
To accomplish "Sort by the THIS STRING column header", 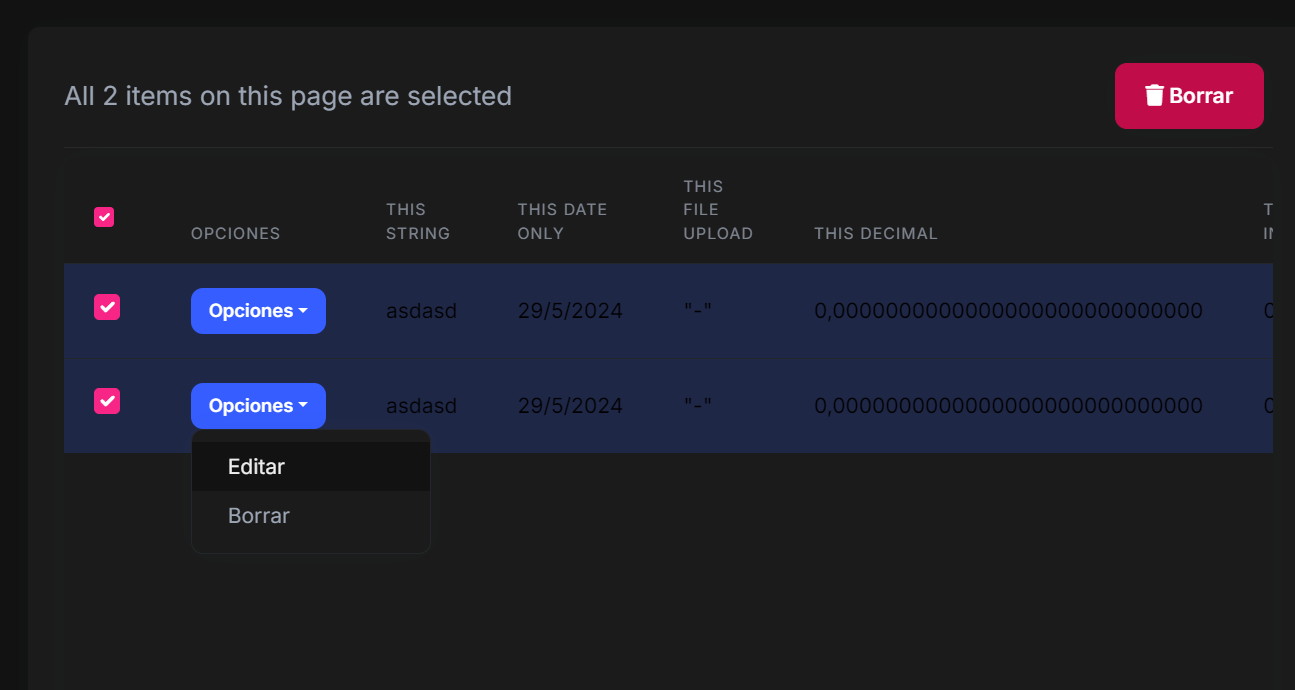I will click(418, 221).
